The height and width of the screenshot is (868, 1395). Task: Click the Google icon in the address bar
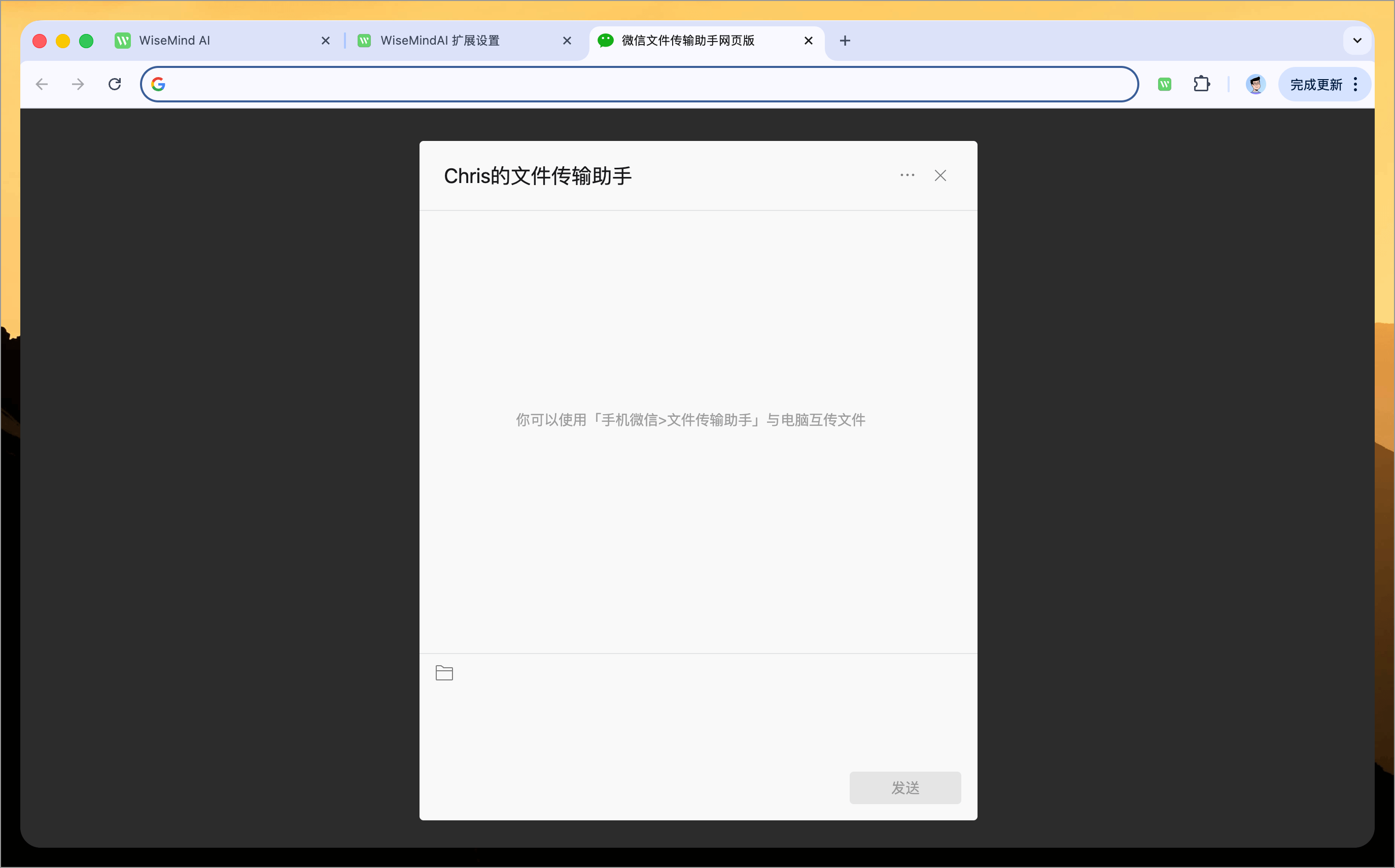158,84
